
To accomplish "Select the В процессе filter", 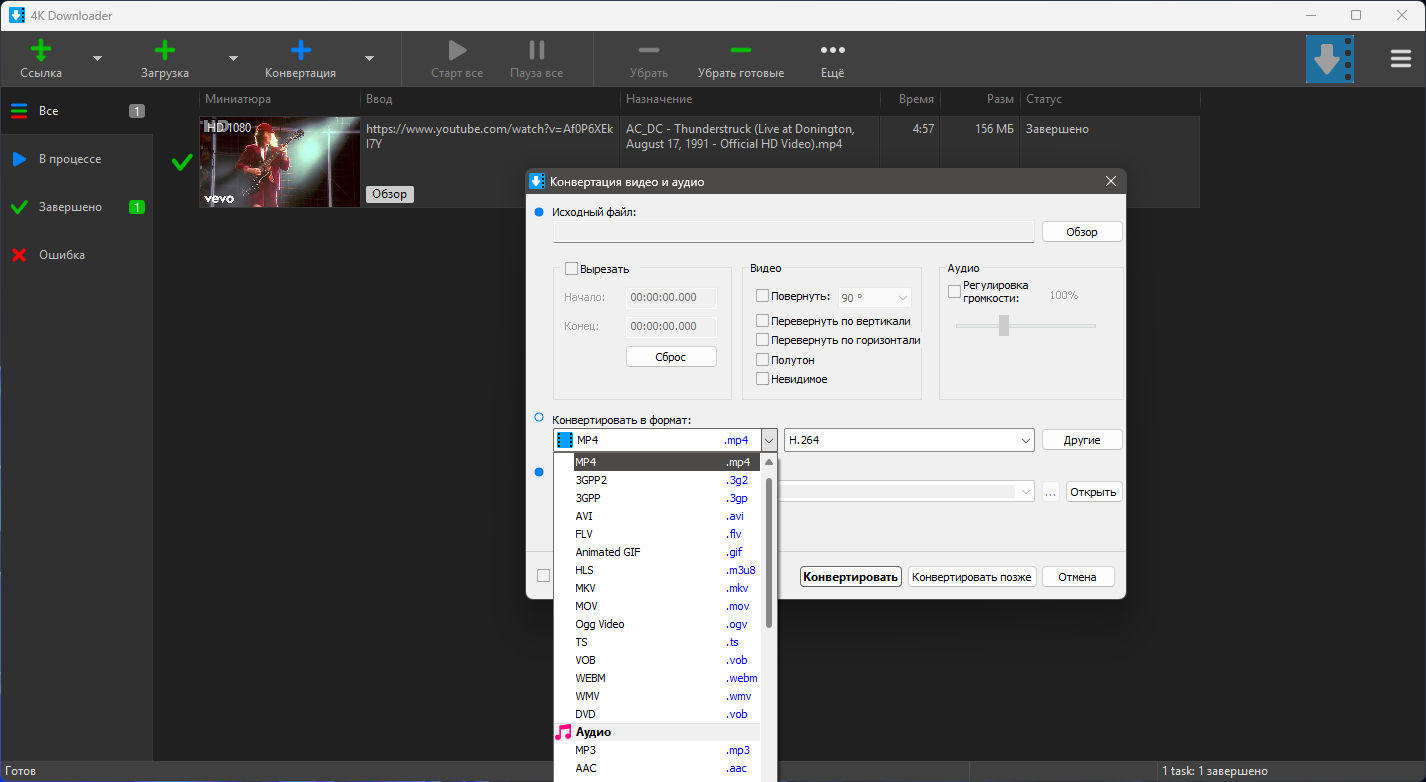I will coord(77,159).
